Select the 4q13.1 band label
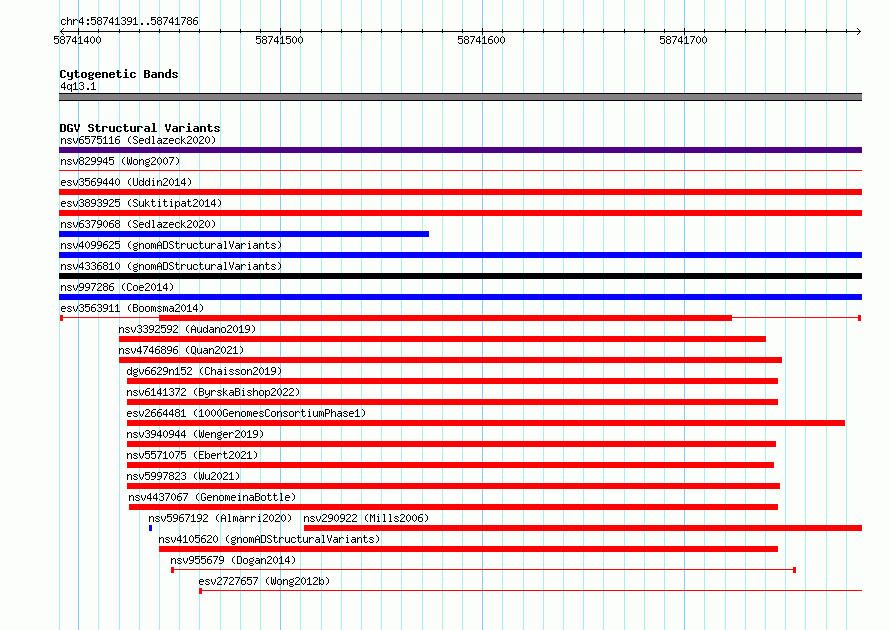The image size is (890, 630). pyautogui.click(x=78, y=86)
